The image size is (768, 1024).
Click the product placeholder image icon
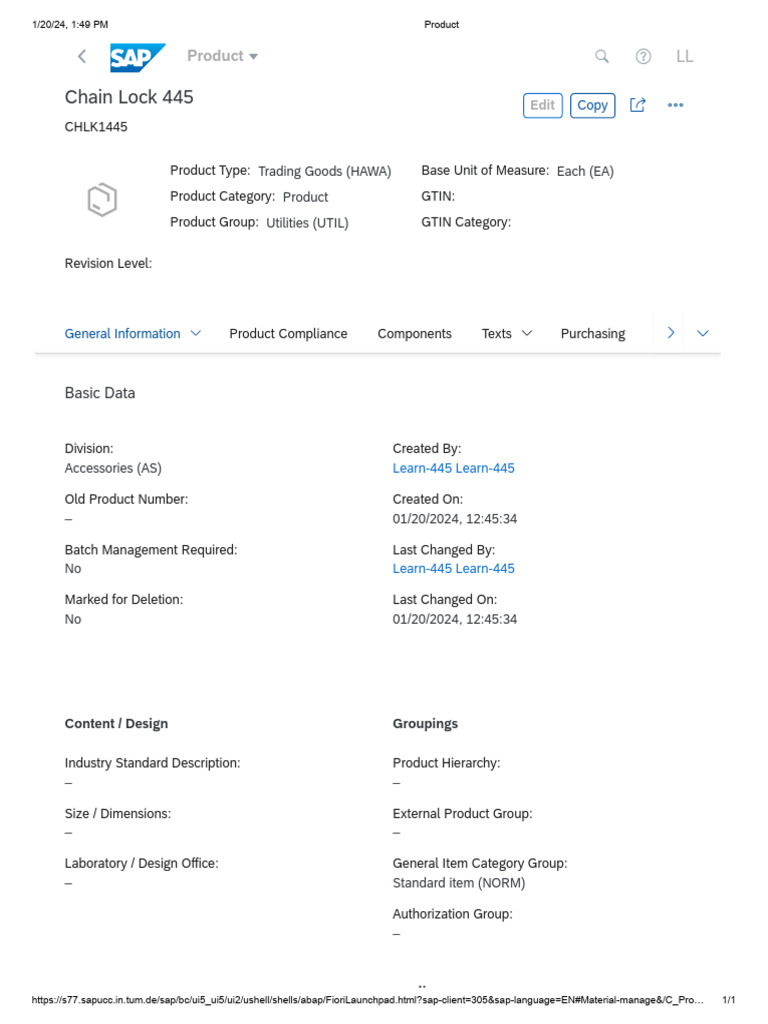(102, 200)
